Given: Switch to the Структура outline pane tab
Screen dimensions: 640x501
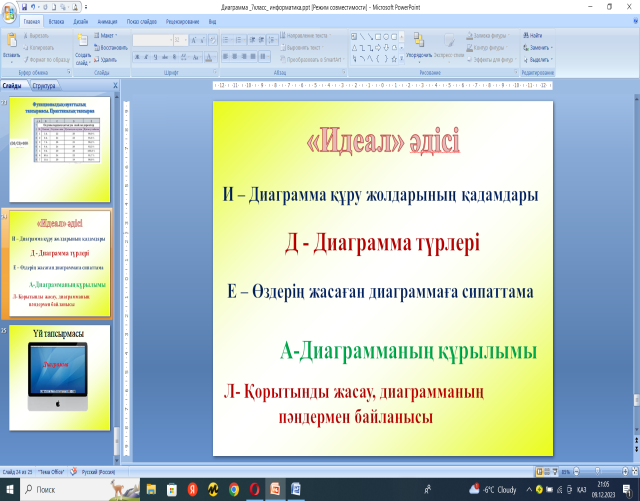Looking at the screenshot, I should click(44, 86).
